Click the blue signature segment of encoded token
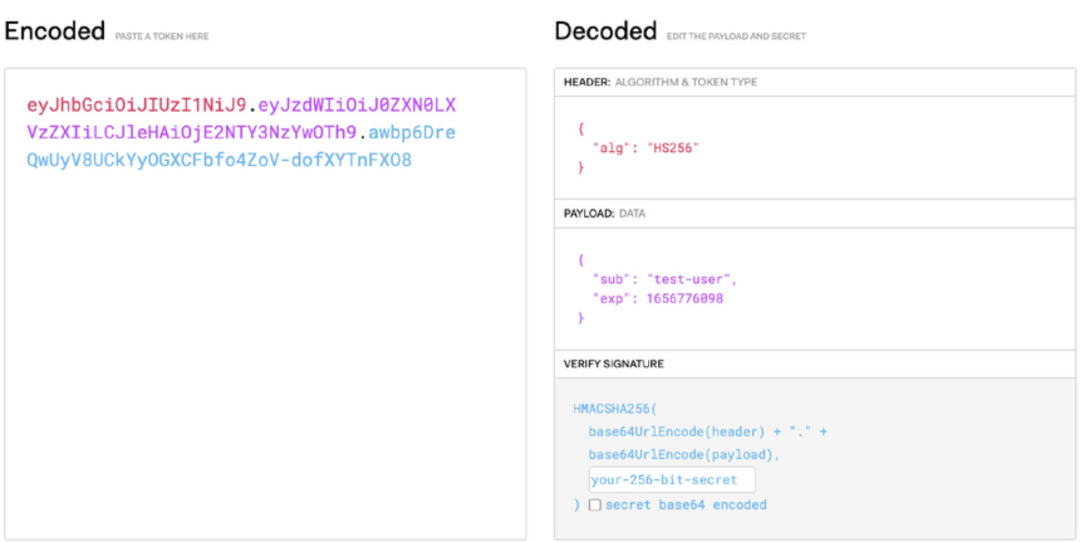The image size is (1080, 542). [218, 160]
